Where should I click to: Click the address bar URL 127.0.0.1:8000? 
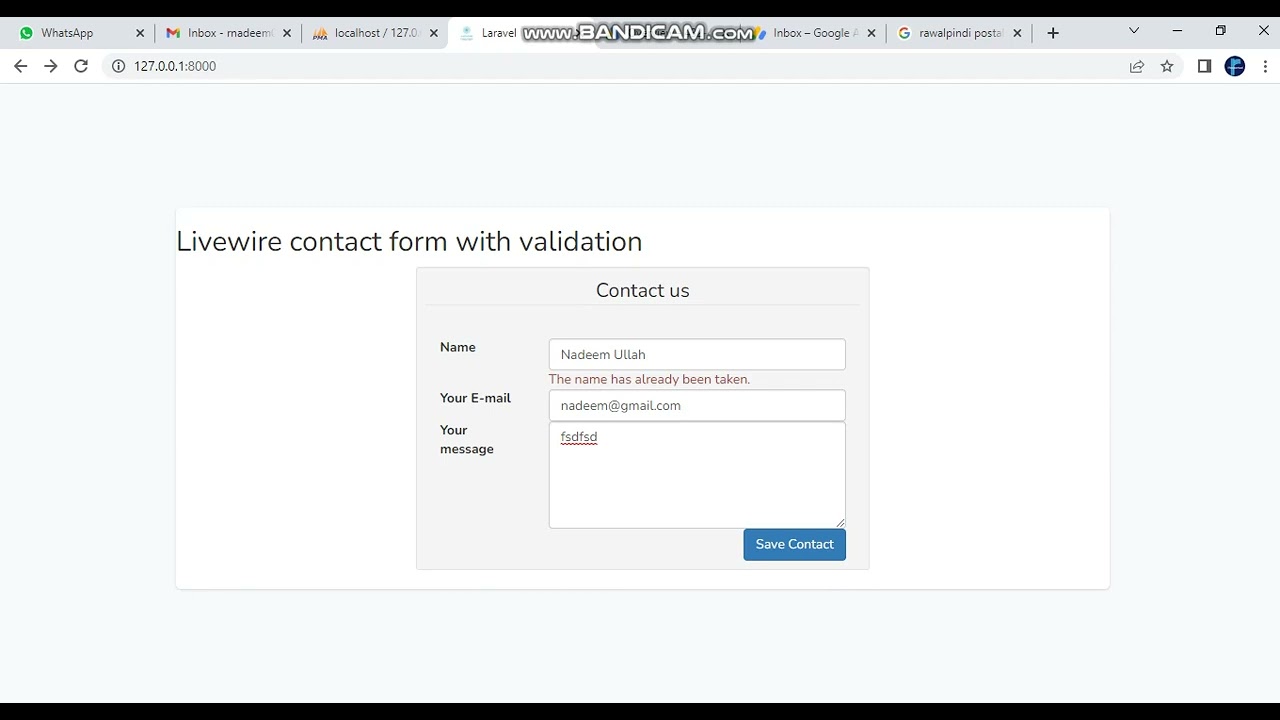pos(175,66)
